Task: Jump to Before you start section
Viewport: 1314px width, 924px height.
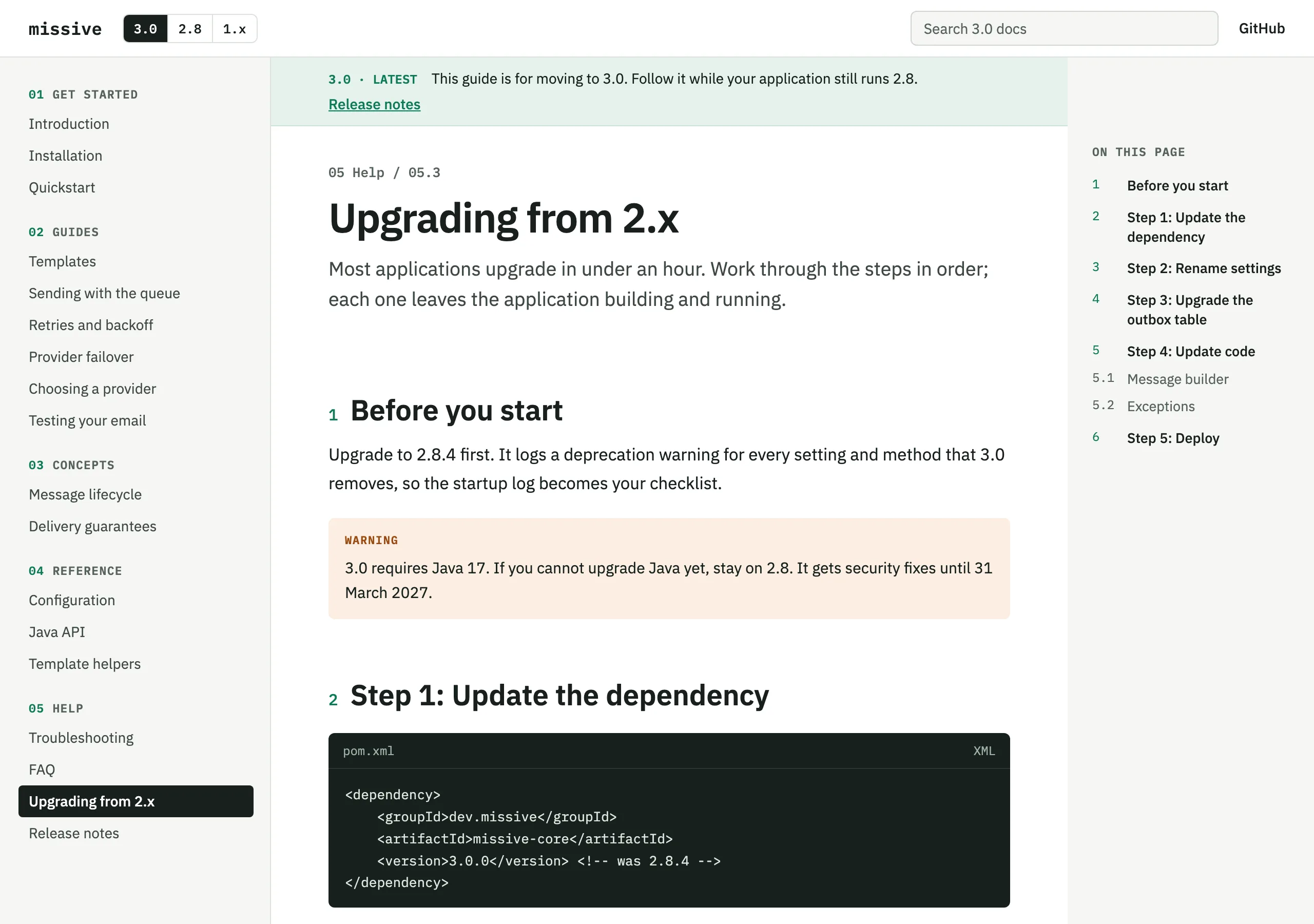Action: point(1177,185)
